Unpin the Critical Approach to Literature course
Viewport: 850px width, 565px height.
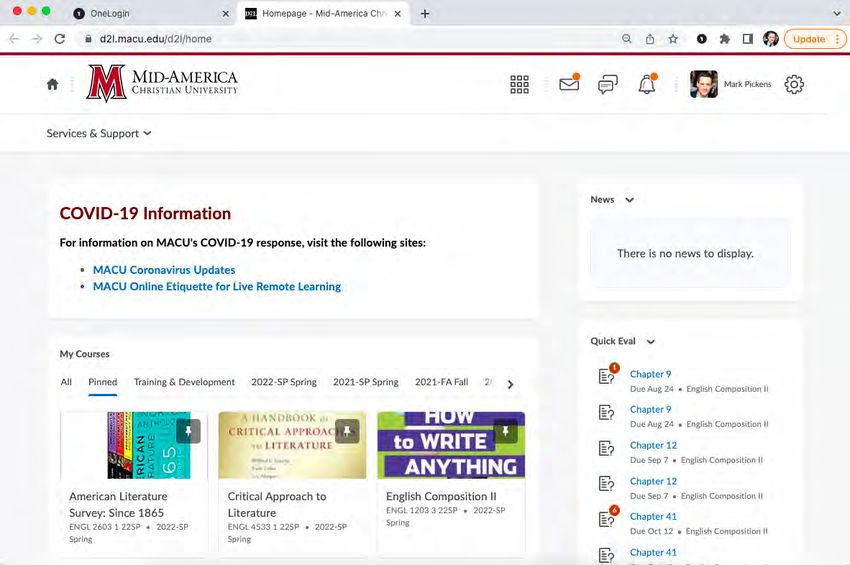pyautogui.click(x=347, y=431)
